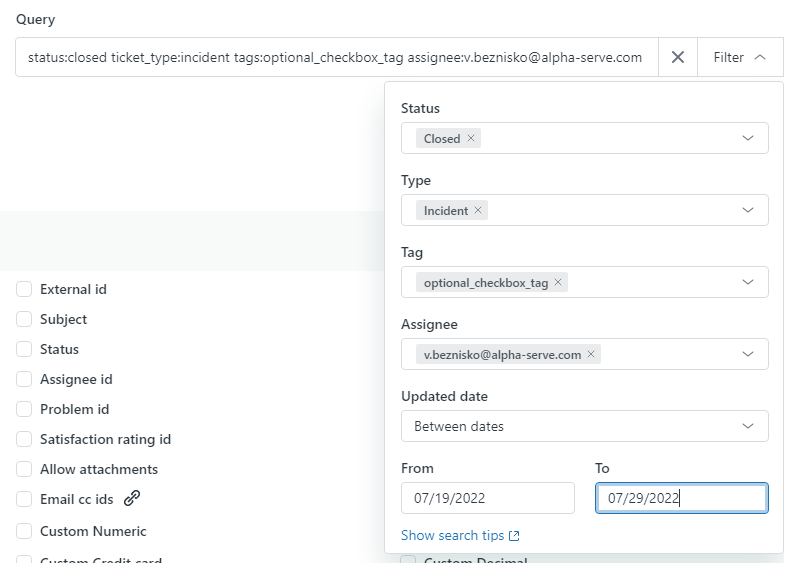The height and width of the screenshot is (563, 796).
Task: Click the link icon beside Email cc ids
Action: [132, 499]
